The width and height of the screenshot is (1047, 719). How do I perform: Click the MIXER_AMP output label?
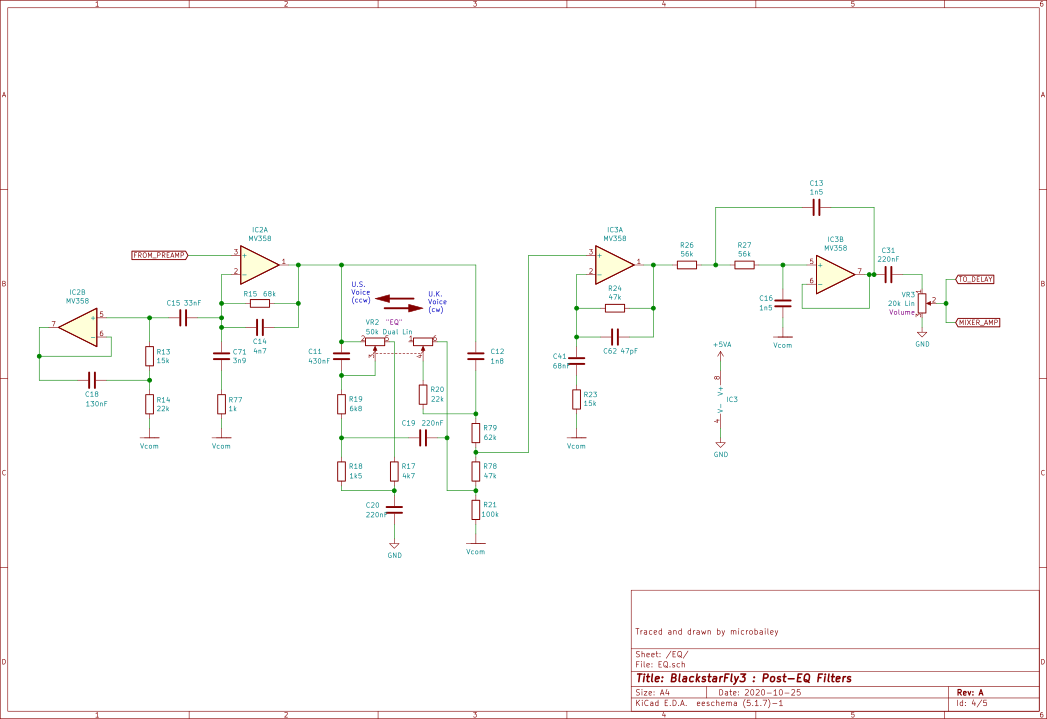(x=976, y=322)
